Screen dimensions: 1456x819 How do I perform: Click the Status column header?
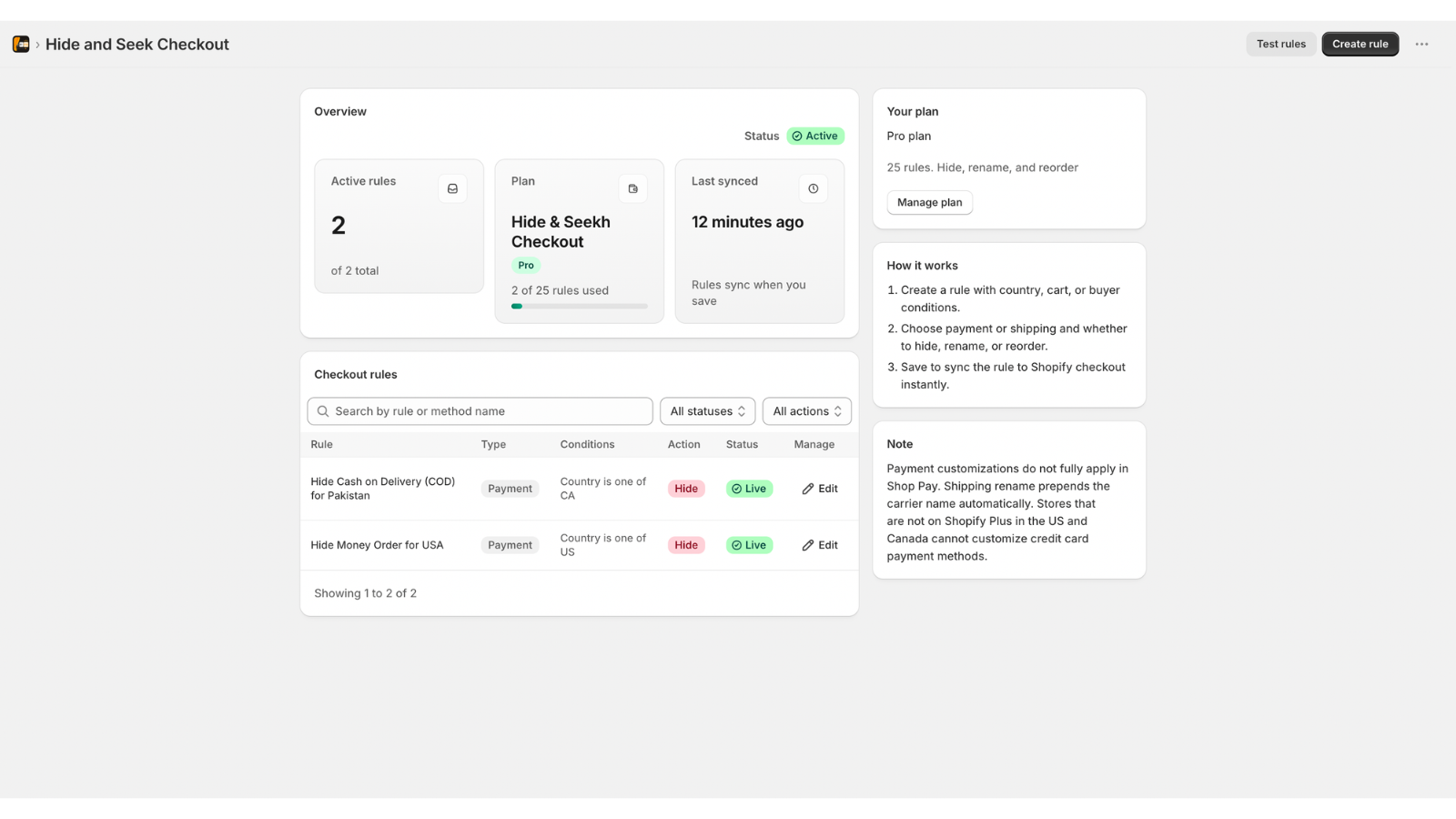point(742,444)
